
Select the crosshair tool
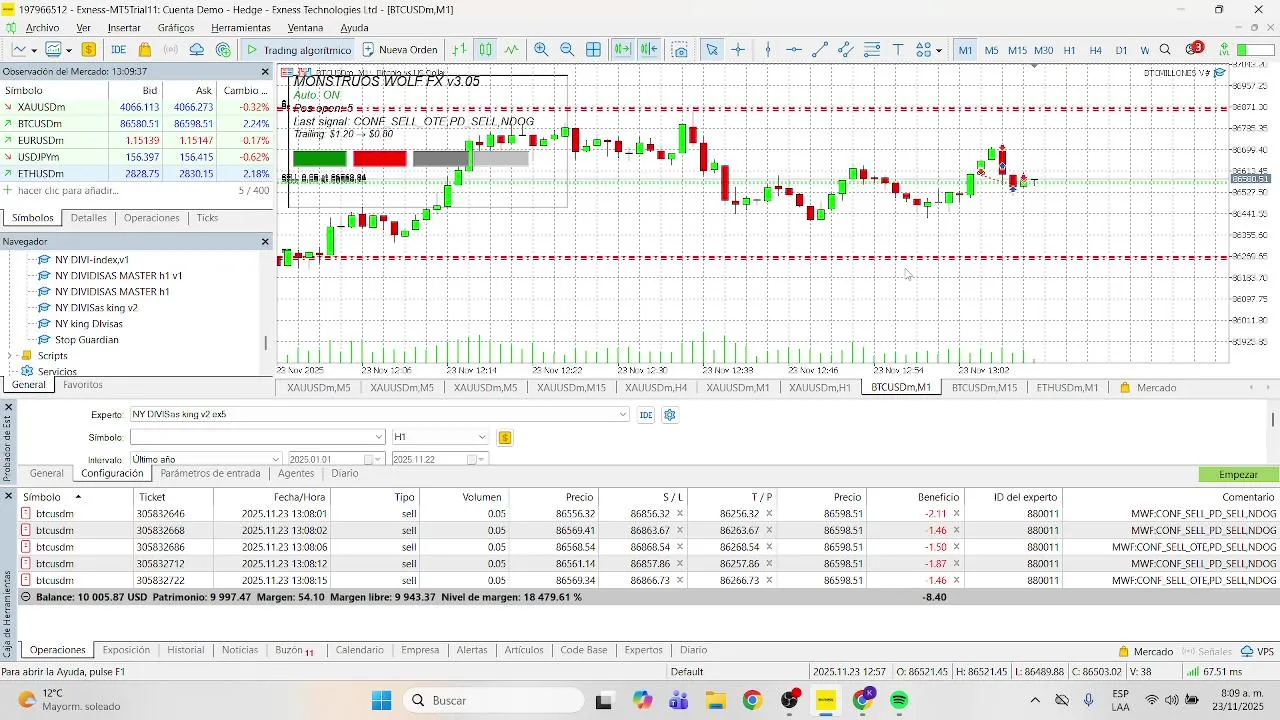click(738, 49)
